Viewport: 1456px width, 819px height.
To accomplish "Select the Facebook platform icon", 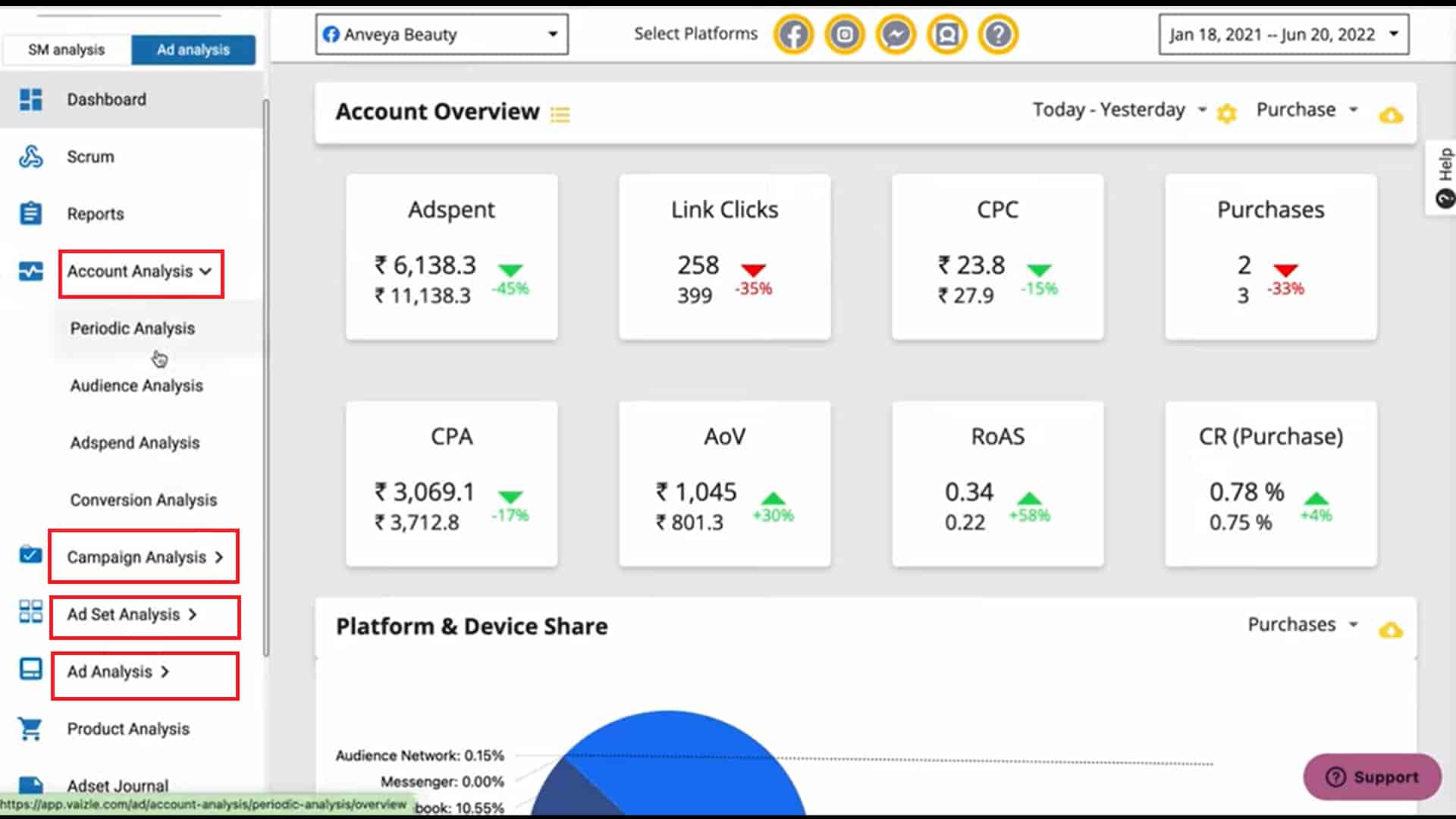I will (793, 33).
